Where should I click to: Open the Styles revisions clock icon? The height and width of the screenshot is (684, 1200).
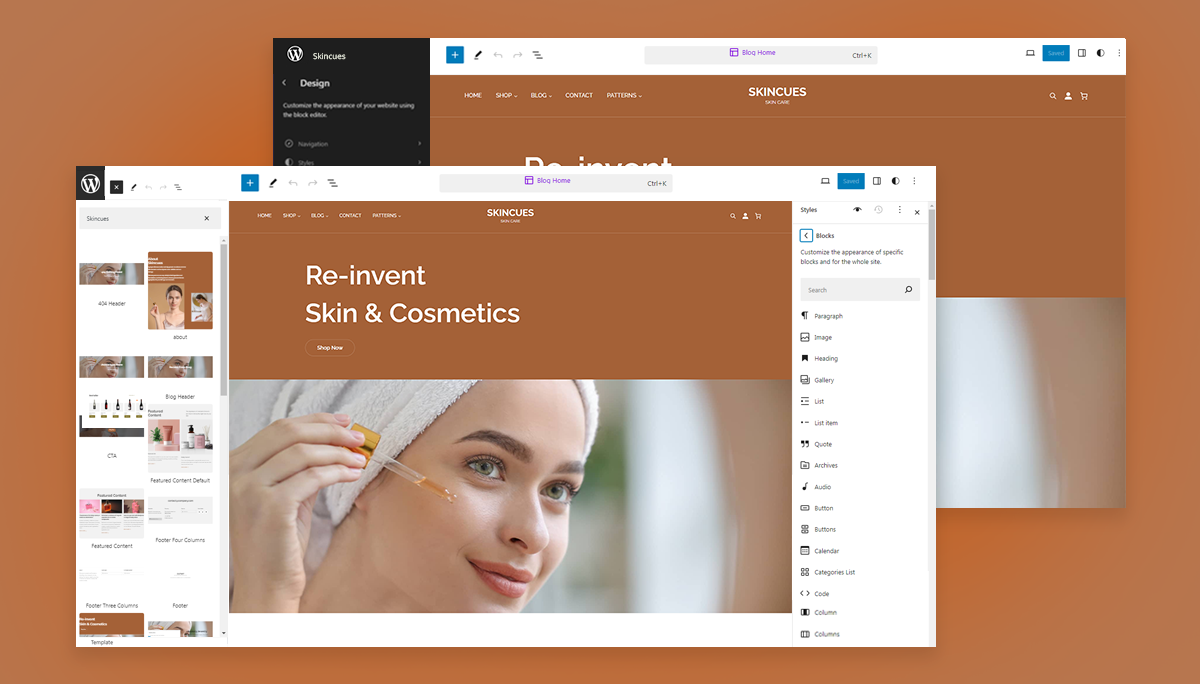coord(878,210)
